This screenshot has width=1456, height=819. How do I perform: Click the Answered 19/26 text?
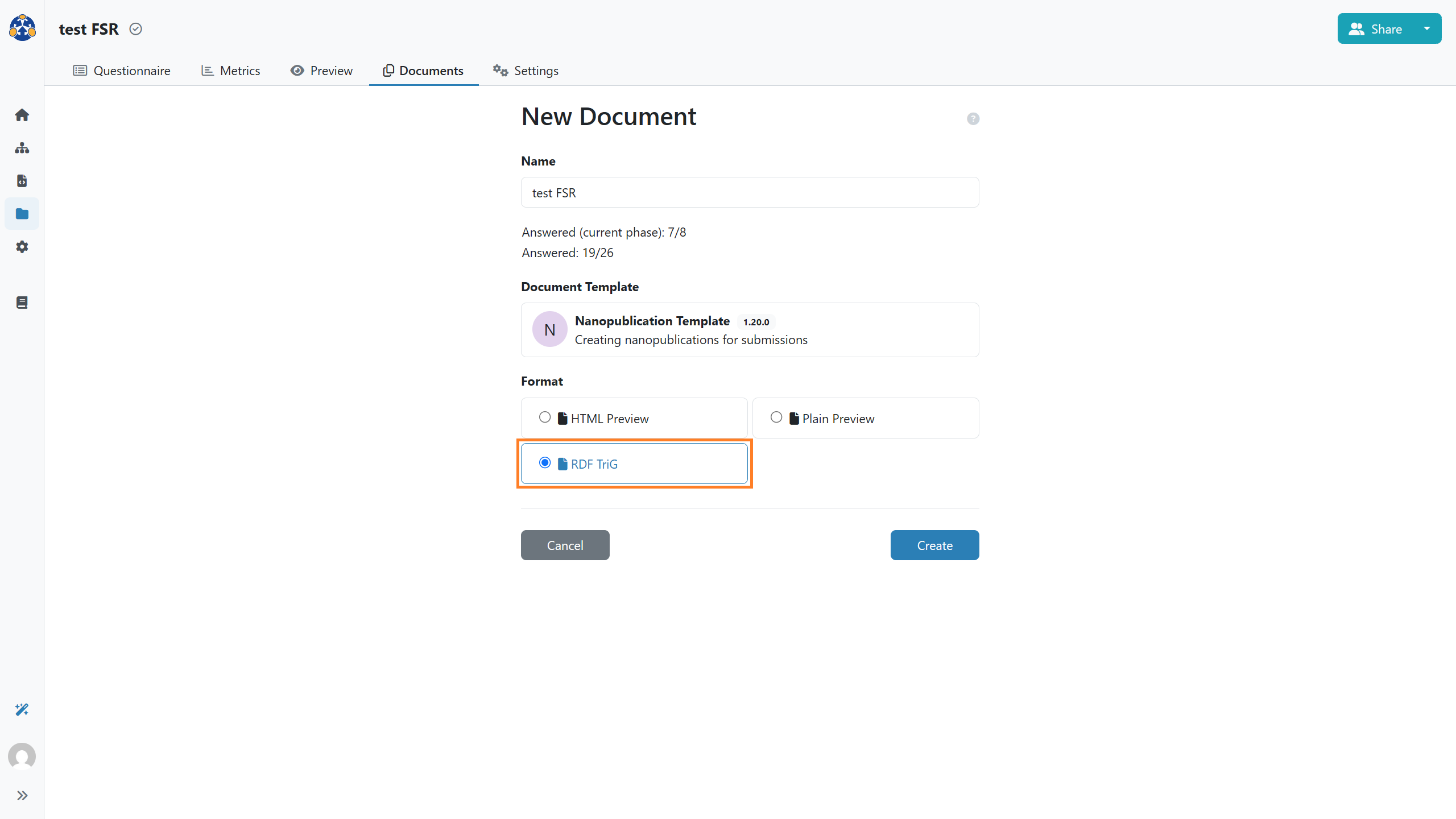click(568, 253)
